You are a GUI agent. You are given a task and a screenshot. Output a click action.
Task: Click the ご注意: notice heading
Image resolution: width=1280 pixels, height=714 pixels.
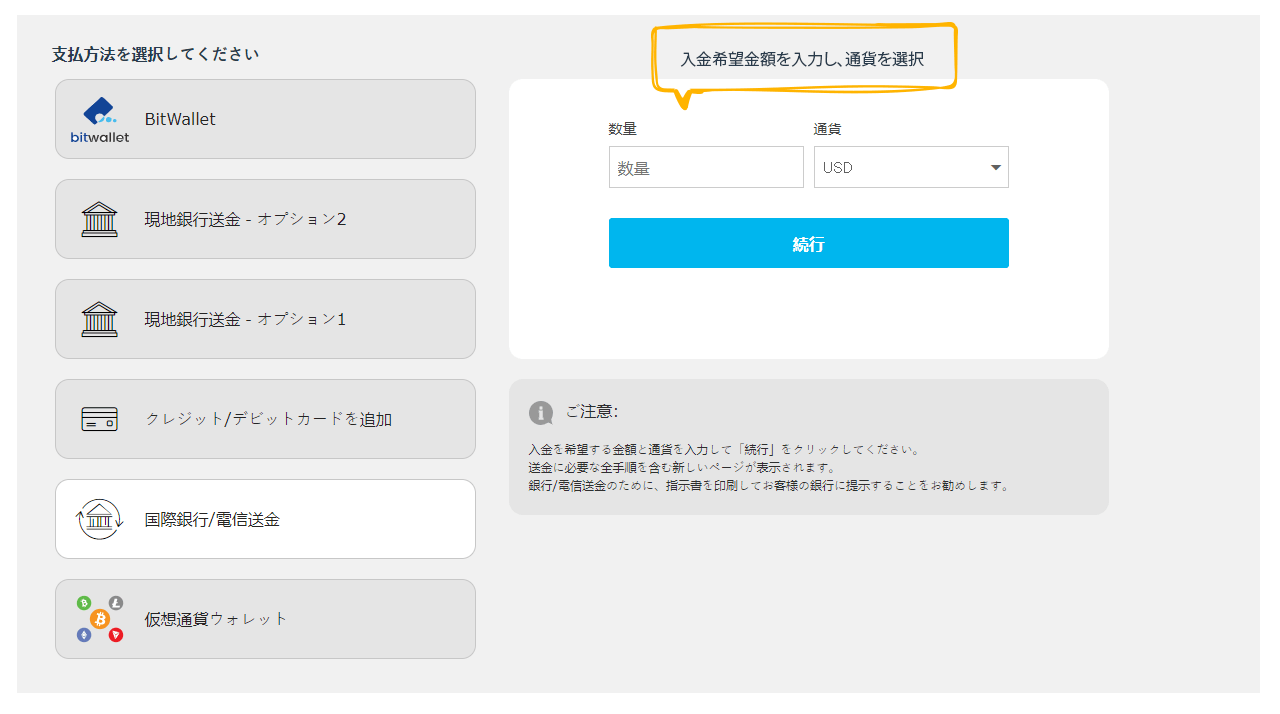pos(592,412)
